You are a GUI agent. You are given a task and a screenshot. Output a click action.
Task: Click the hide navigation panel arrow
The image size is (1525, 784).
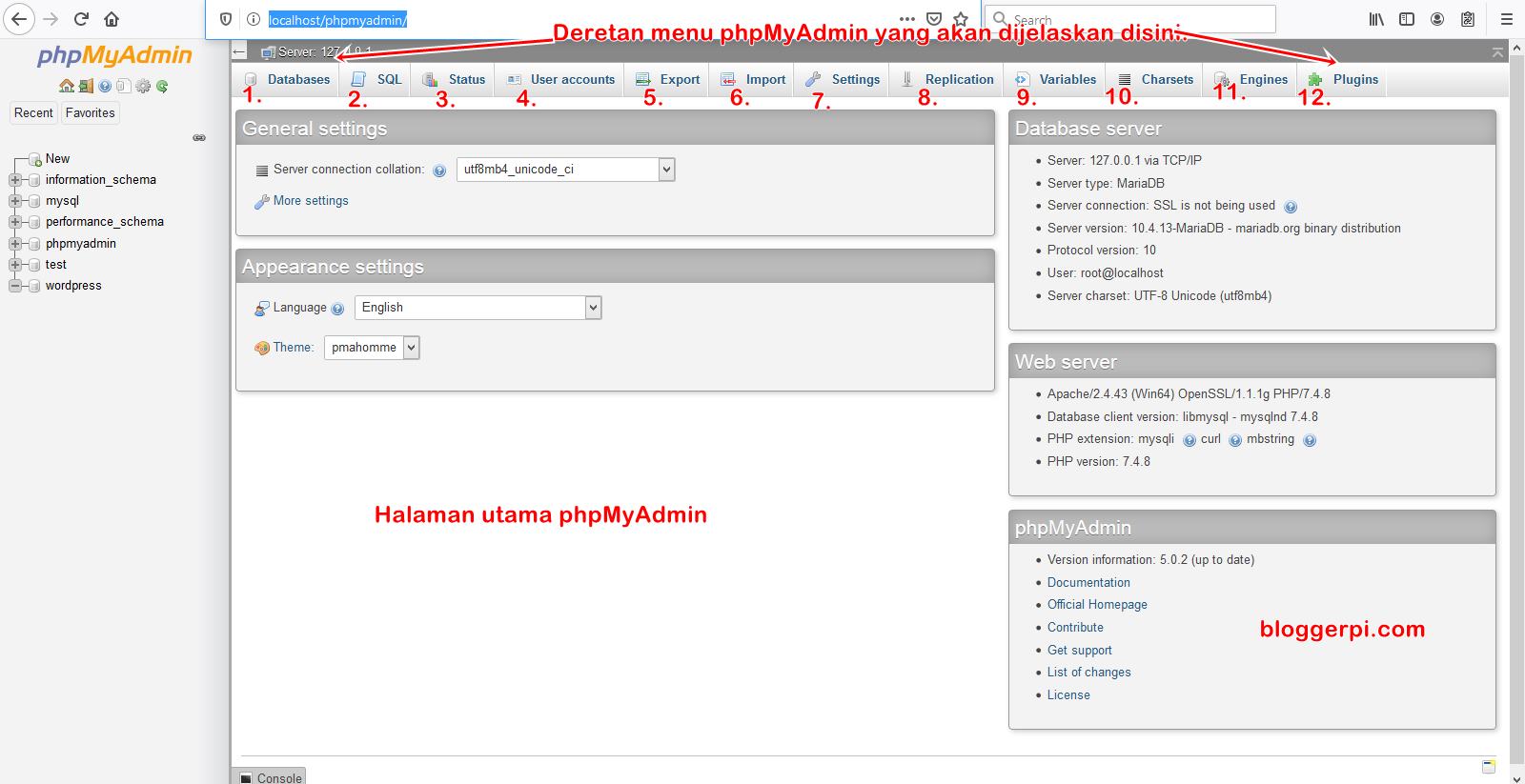pyautogui.click(x=239, y=51)
